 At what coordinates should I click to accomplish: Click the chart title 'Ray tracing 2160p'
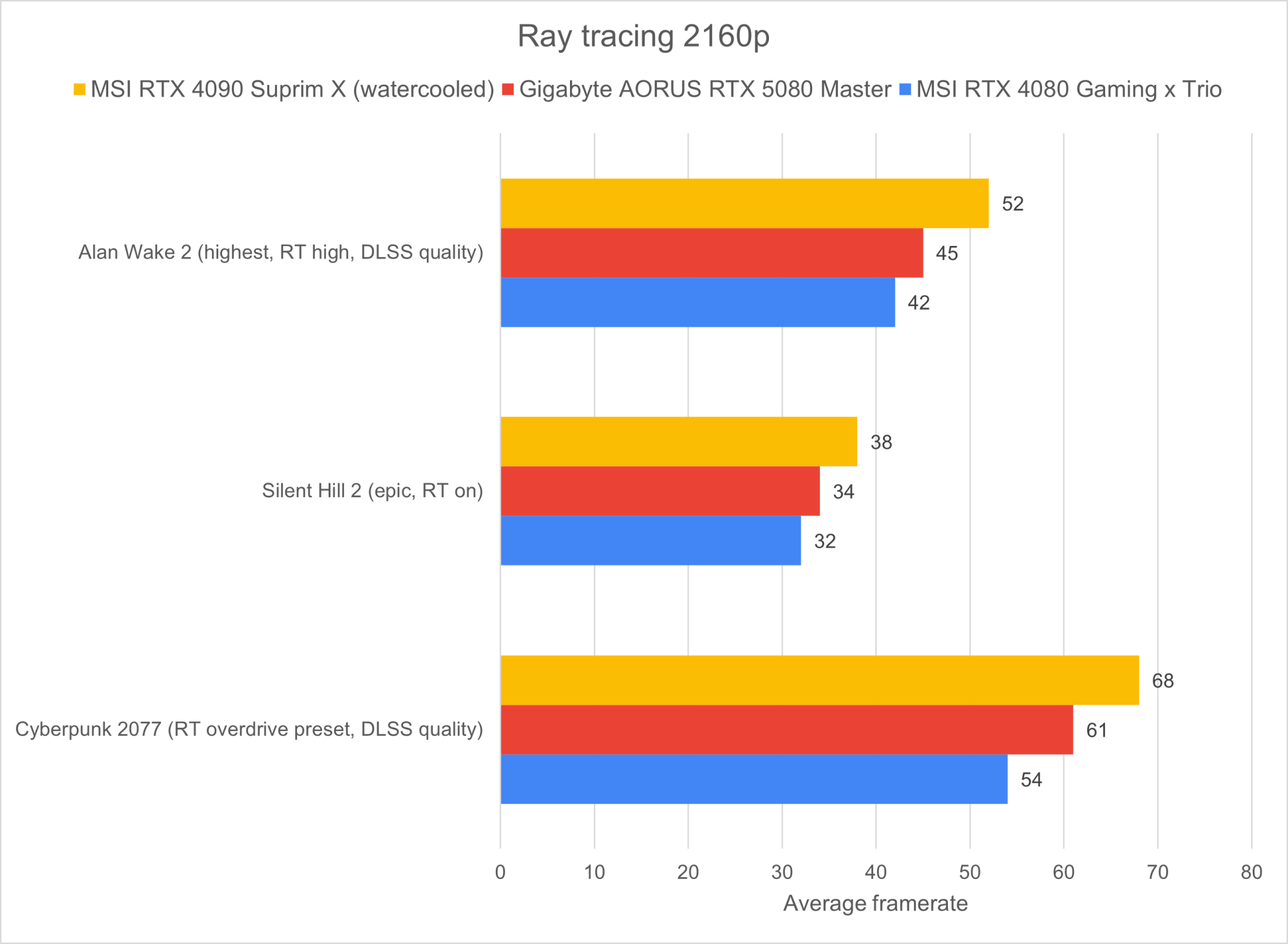coord(643,37)
